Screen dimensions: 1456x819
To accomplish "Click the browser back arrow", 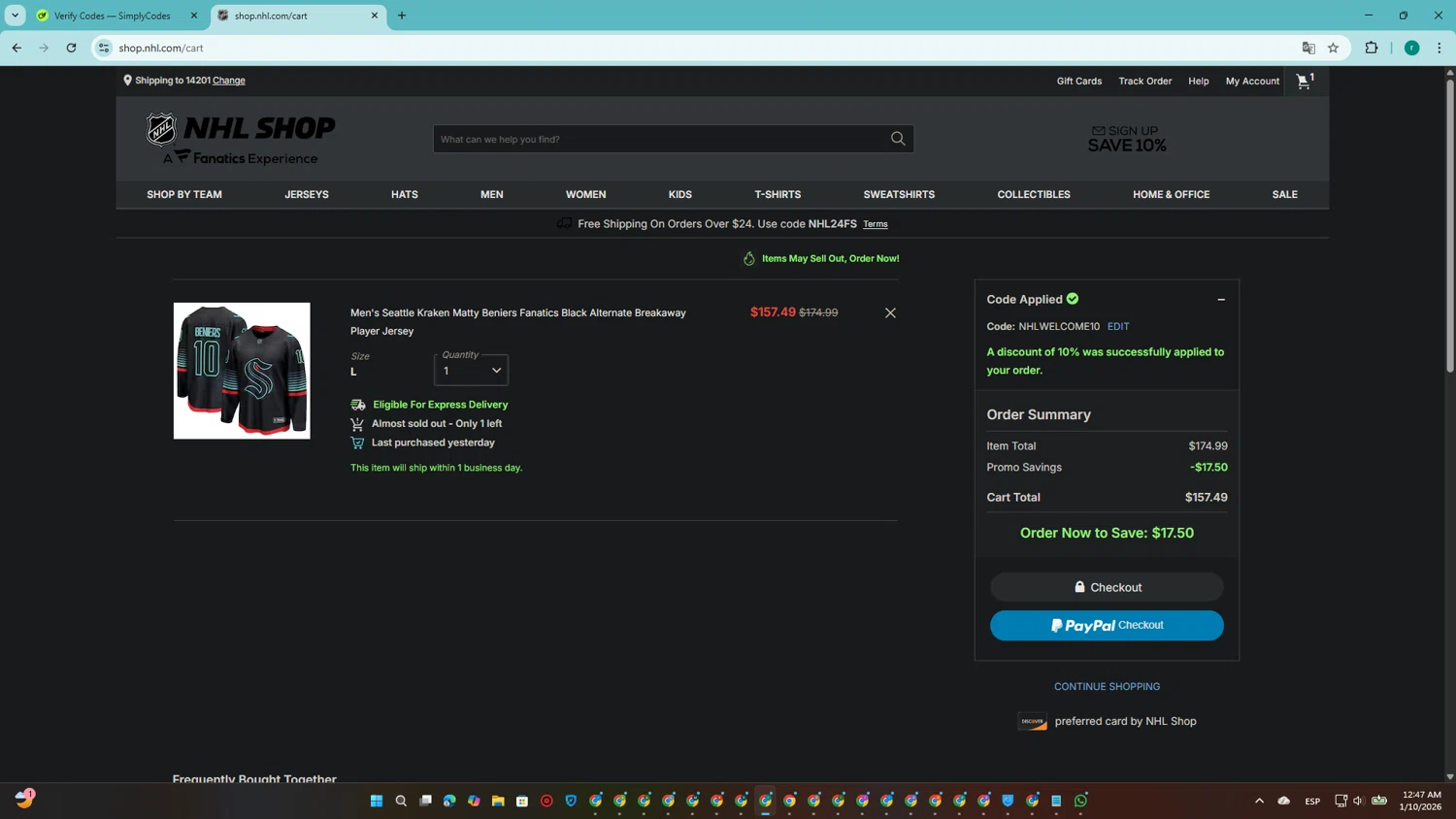I will point(17,48).
